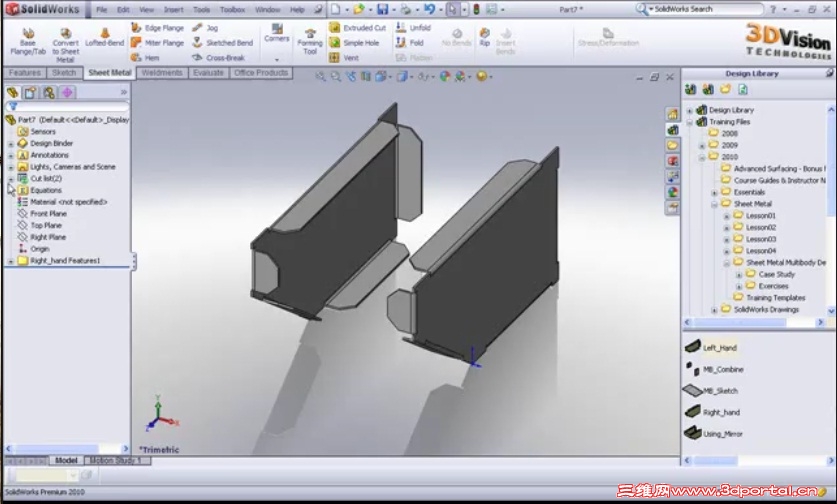837x504 pixels.
Task: Open the FeatureManager design tree tab
Action: (12, 92)
